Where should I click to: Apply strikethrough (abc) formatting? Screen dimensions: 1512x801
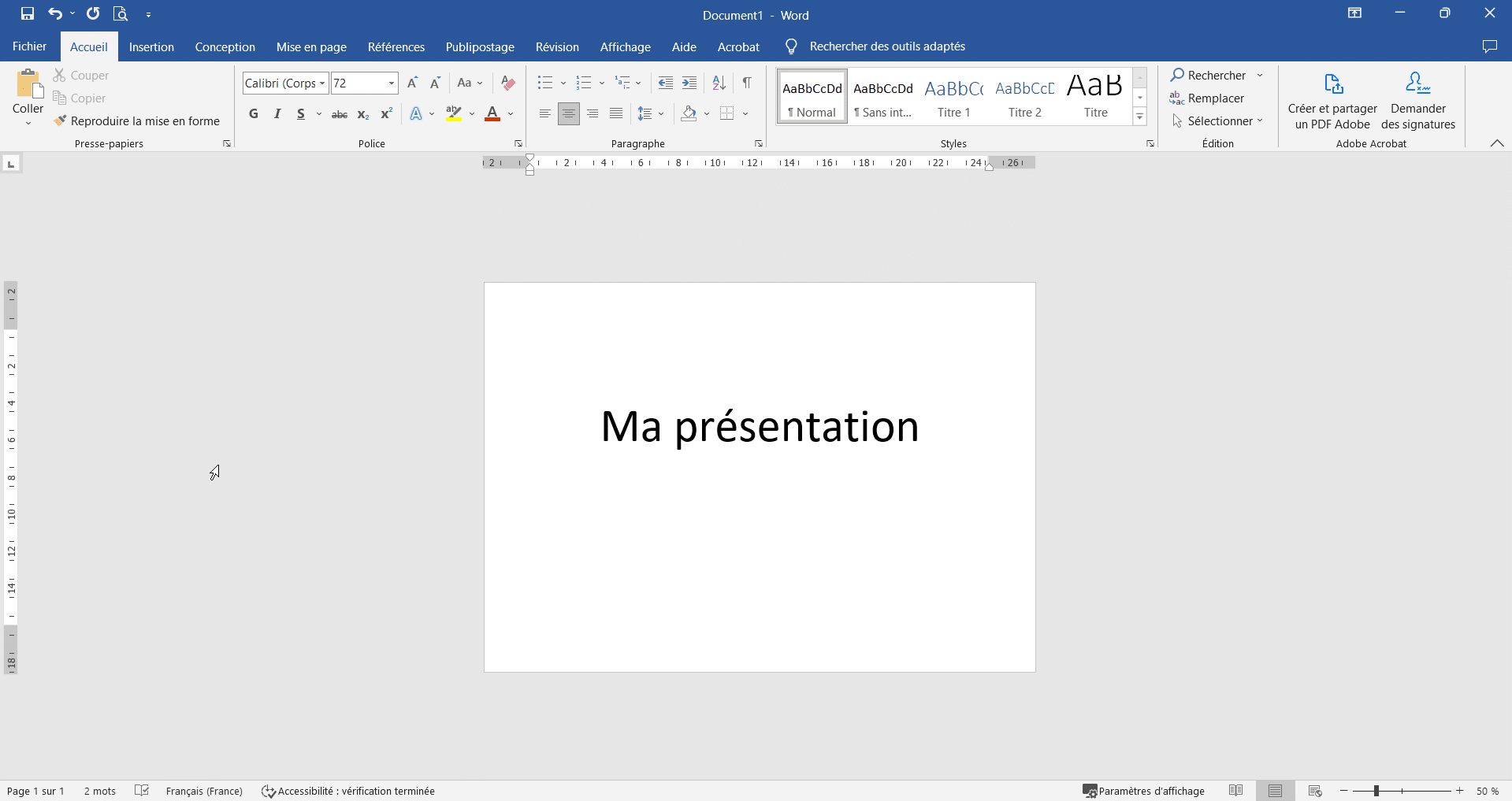[x=340, y=114]
